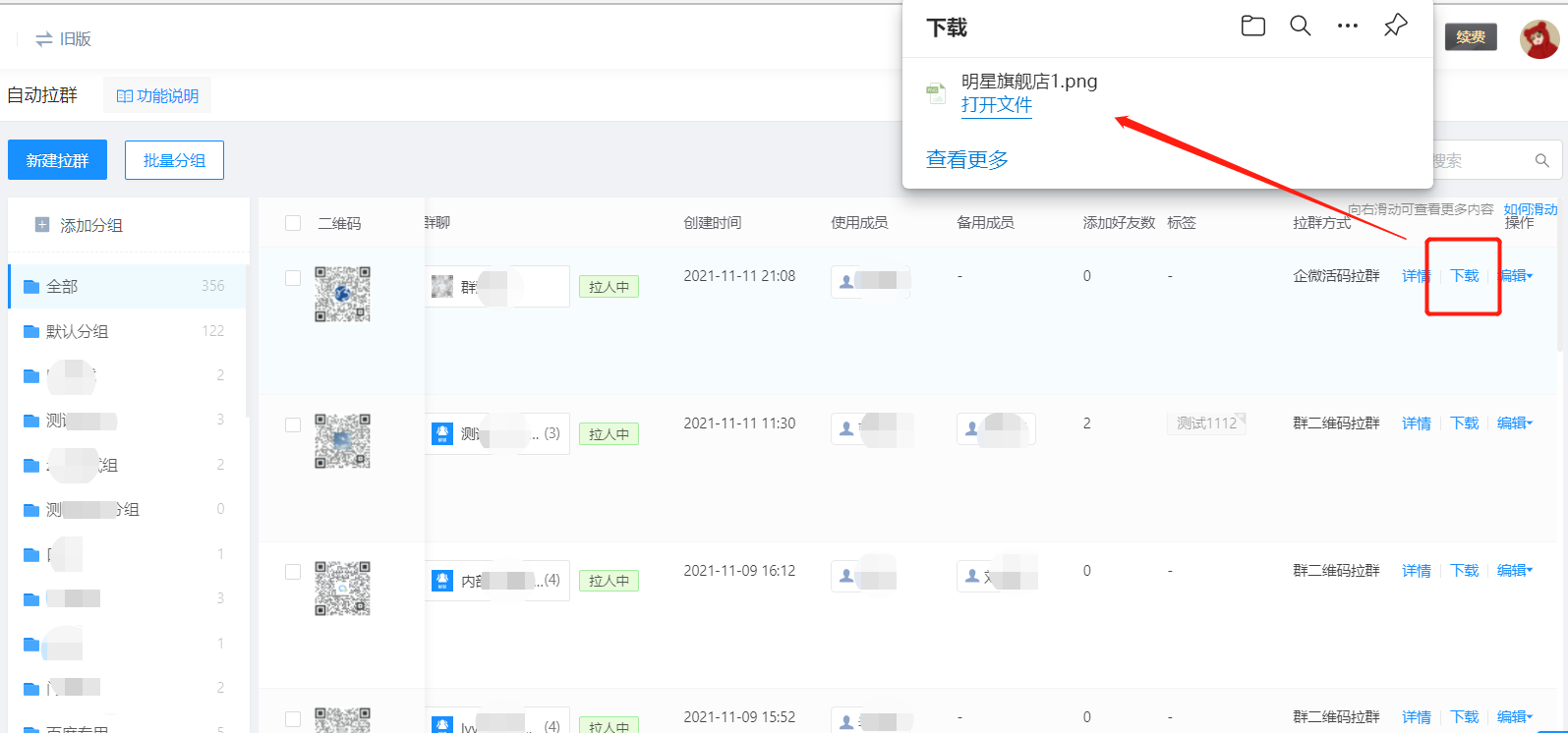Open 功能说明 help link
The image size is (1568, 733).
(157, 96)
